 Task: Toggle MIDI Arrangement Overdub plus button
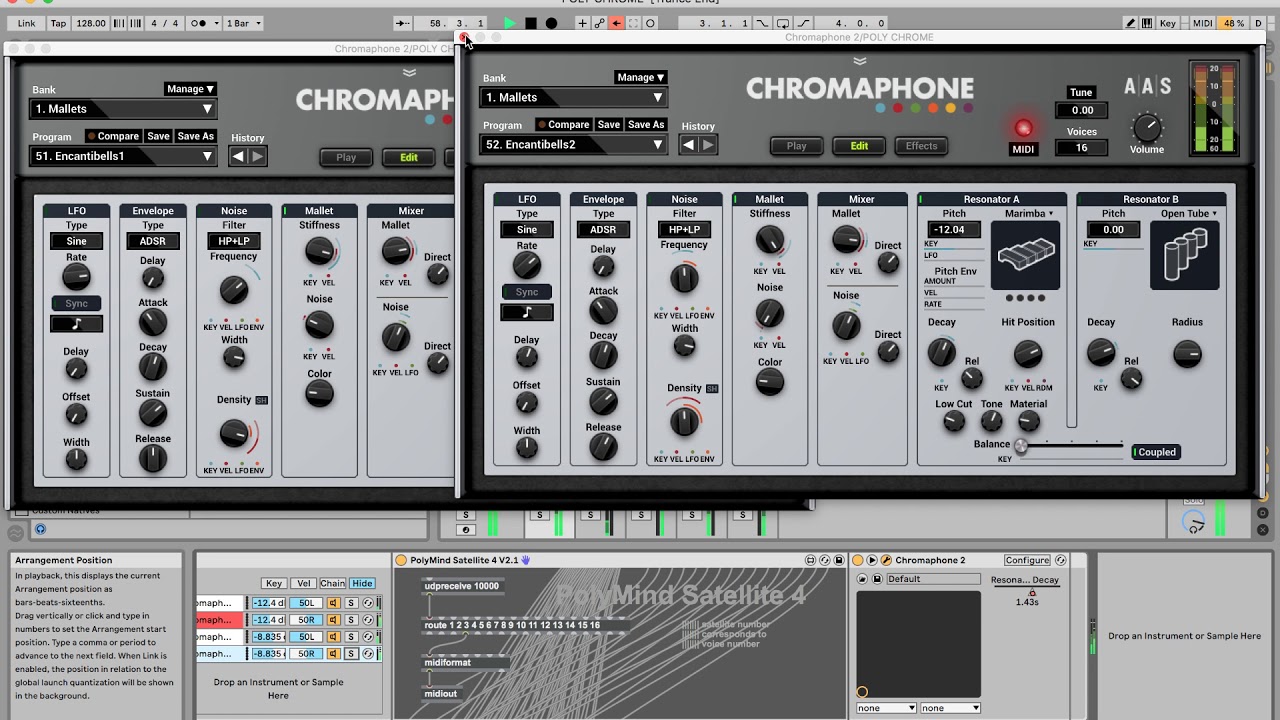(x=582, y=23)
